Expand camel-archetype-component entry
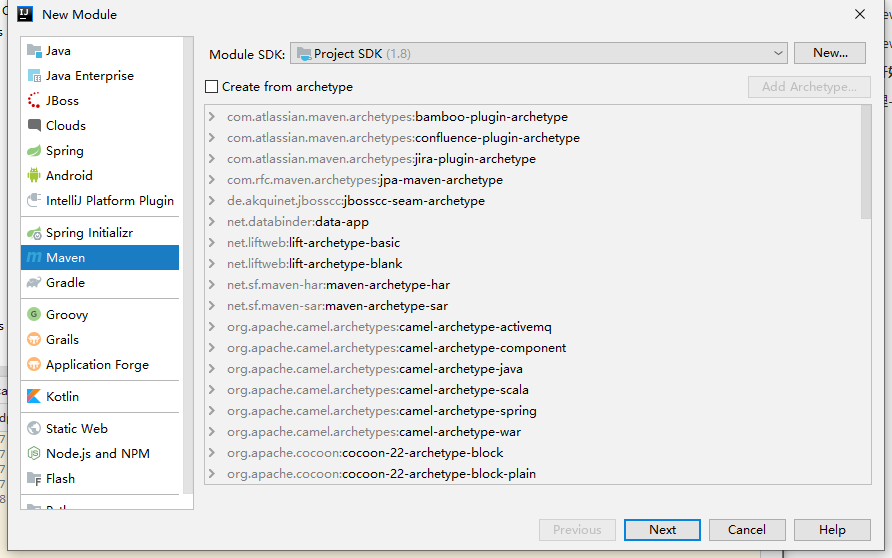This screenshot has height=558, width=892. 212,348
